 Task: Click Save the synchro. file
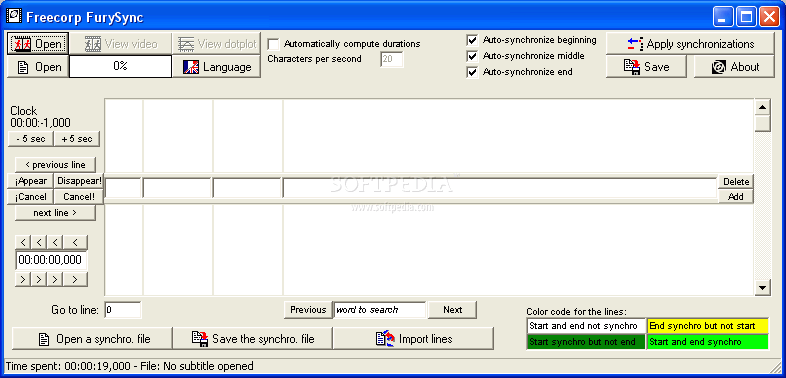253,339
